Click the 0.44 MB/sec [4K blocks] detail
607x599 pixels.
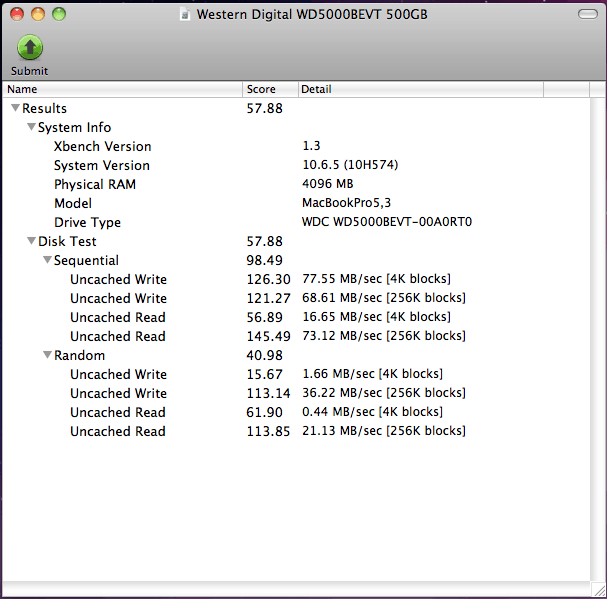[372, 412]
